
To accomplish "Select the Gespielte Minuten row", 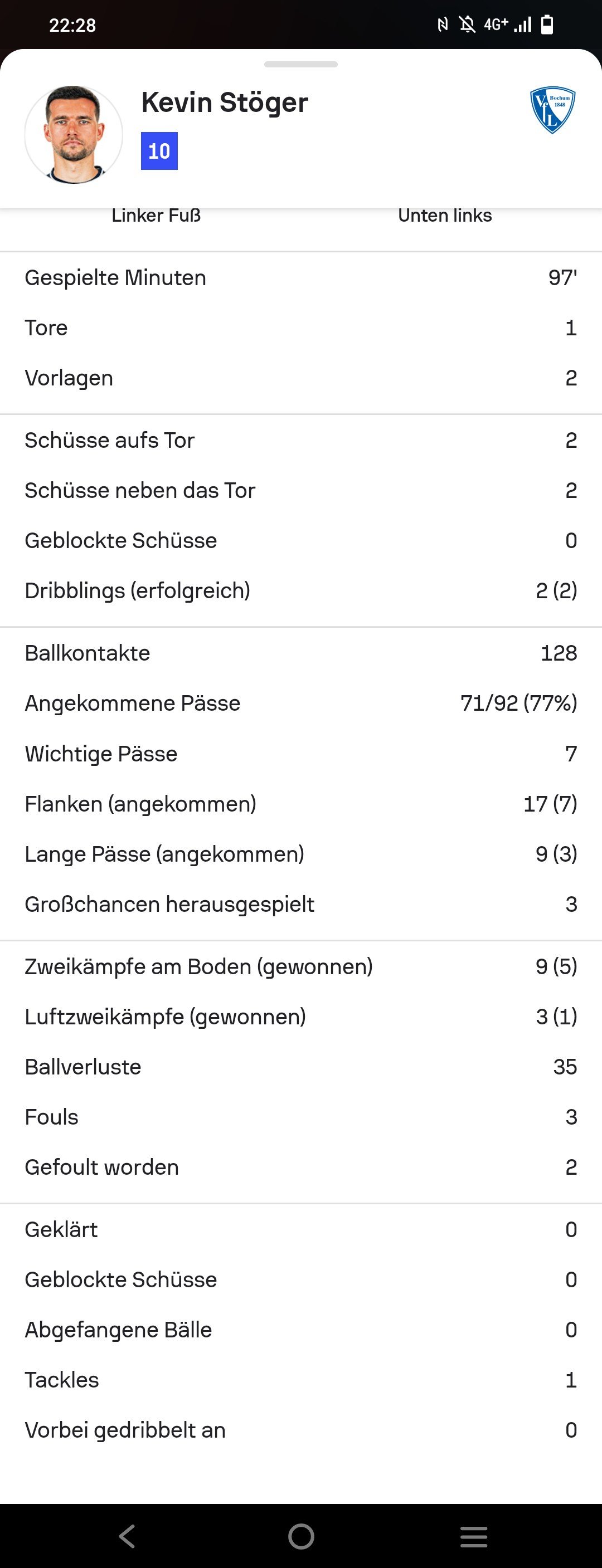I will pos(301,277).
